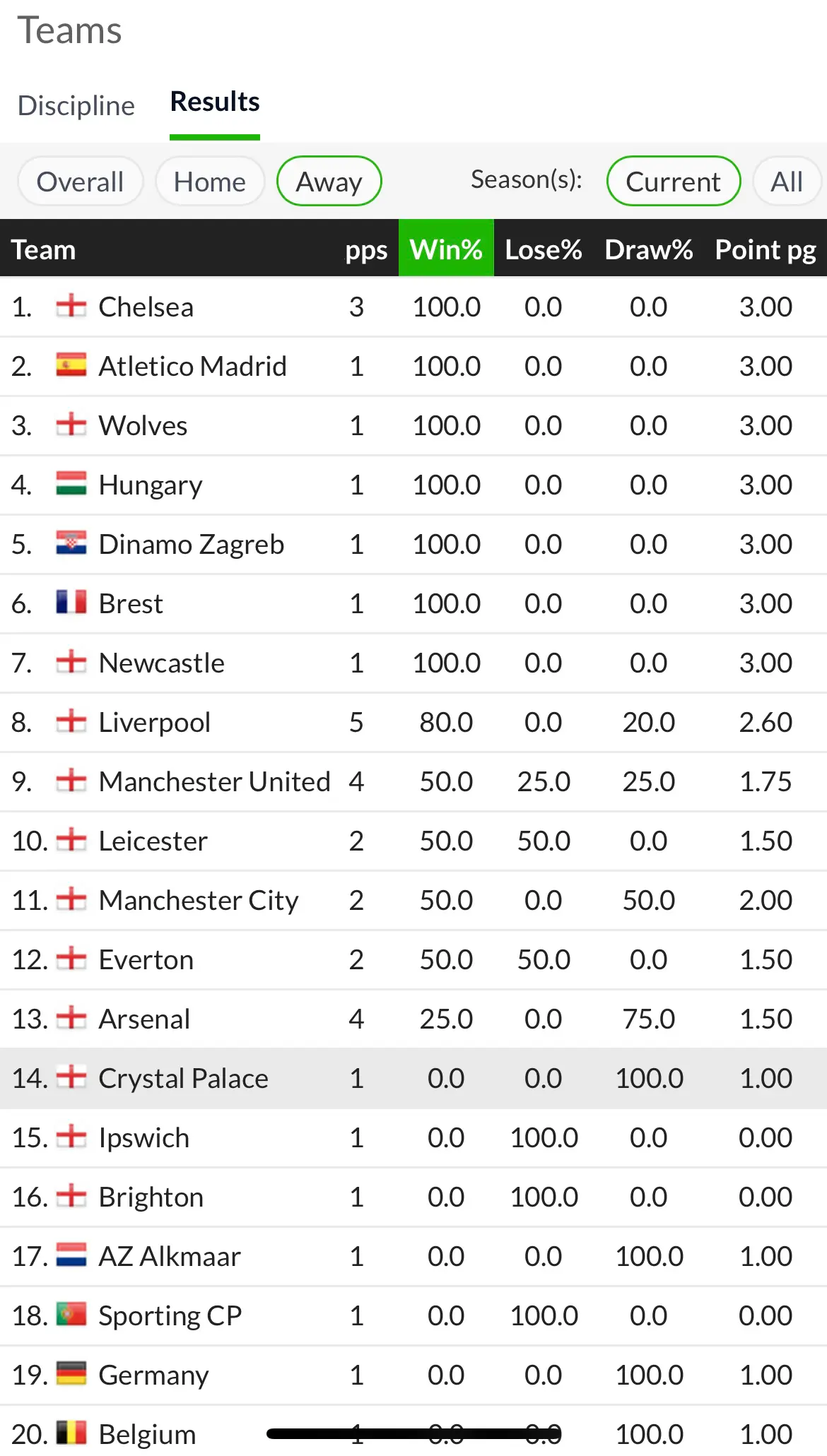The height and width of the screenshot is (1456, 827).
Task: Select the Home filter pill
Action: click(x=210, y=182)
